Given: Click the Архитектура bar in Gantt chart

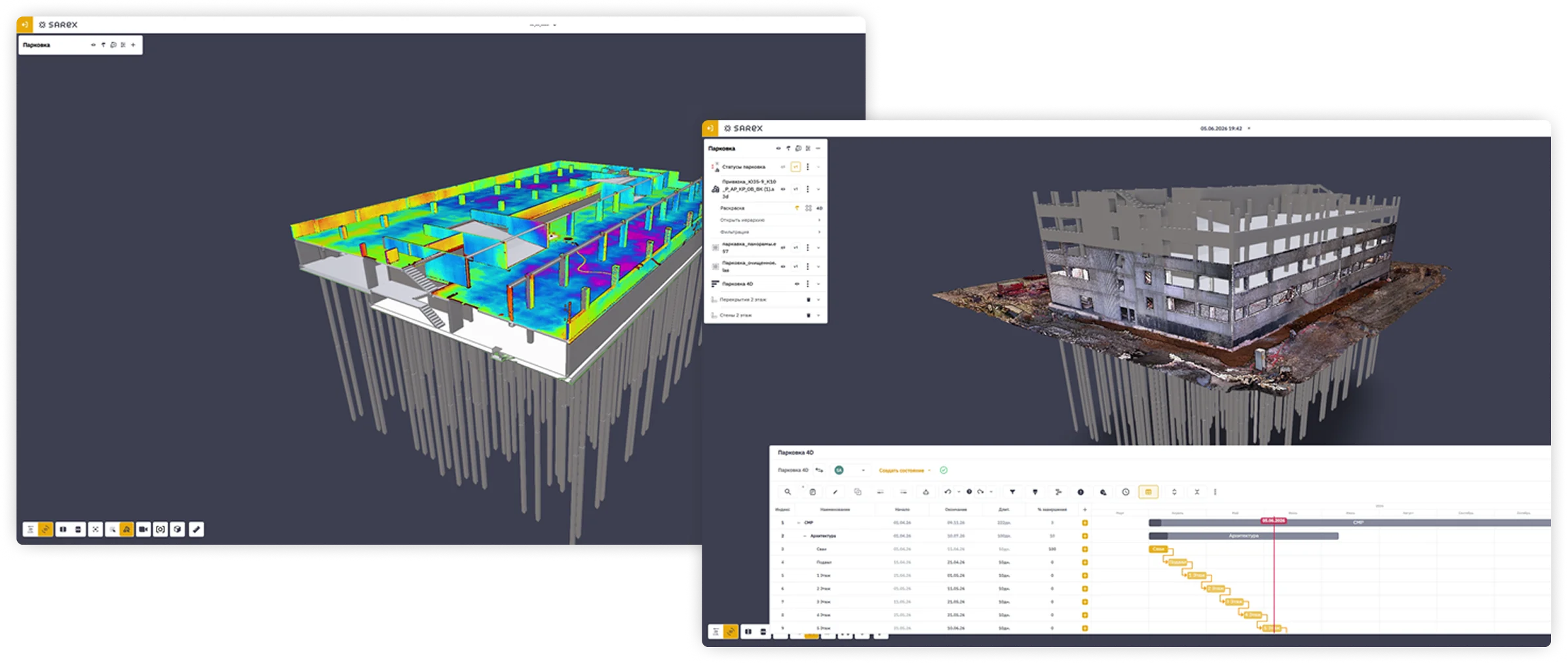Looking at the screenshot, I should [x=1244, y=536].
